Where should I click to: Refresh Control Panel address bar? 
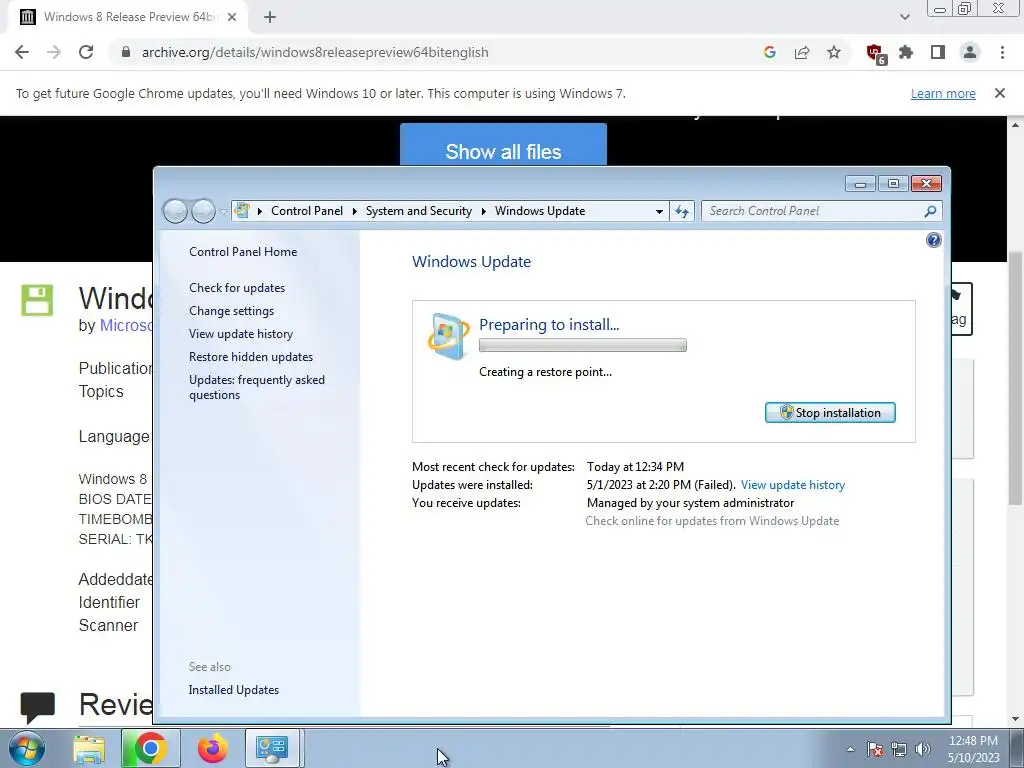tap(682, 211)
